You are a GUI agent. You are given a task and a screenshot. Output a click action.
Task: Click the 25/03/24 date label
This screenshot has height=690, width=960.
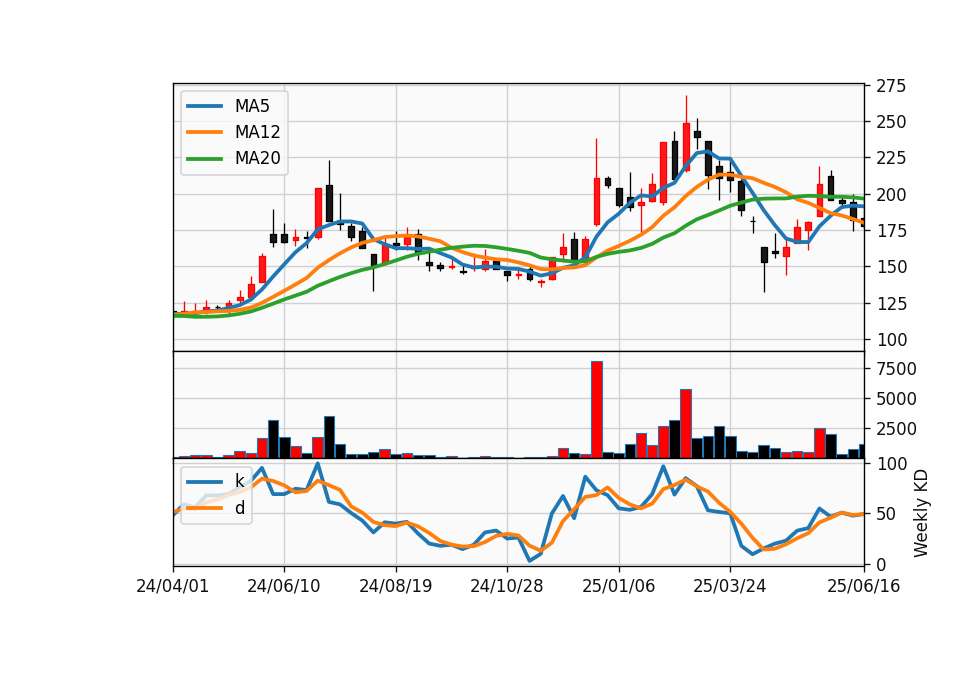pos(730,586)
